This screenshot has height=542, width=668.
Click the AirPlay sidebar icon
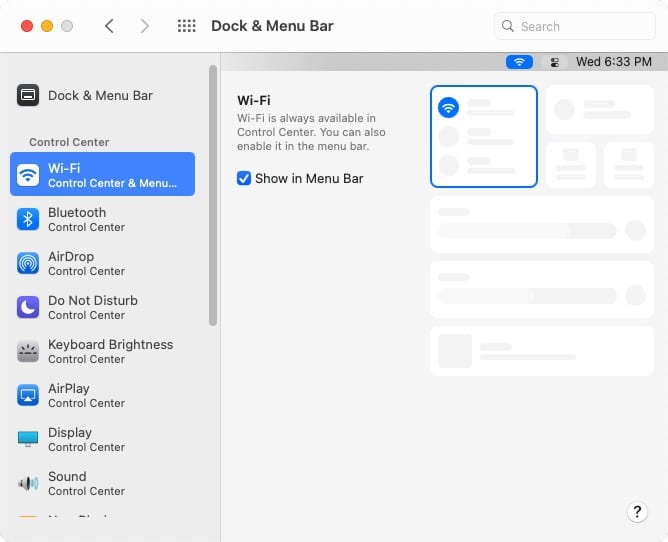coord(28,395)
